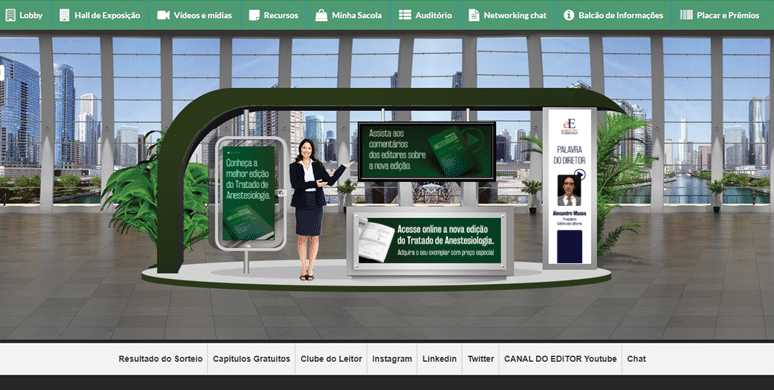Click the Acesse online a nova edição banner
The height and width of the screenshot is (390, 774).
point(429,240)
